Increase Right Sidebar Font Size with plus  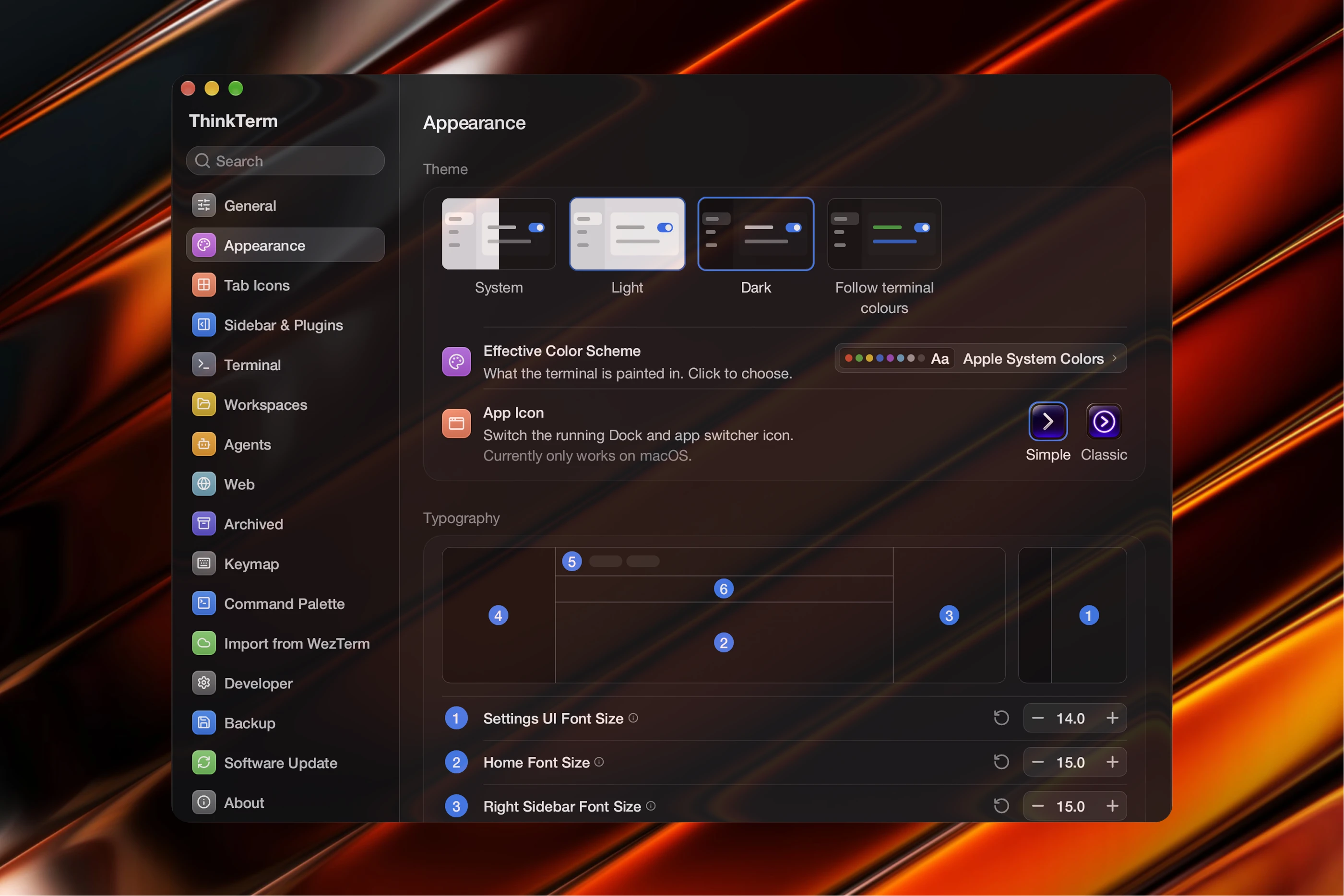coord(1112,806)
